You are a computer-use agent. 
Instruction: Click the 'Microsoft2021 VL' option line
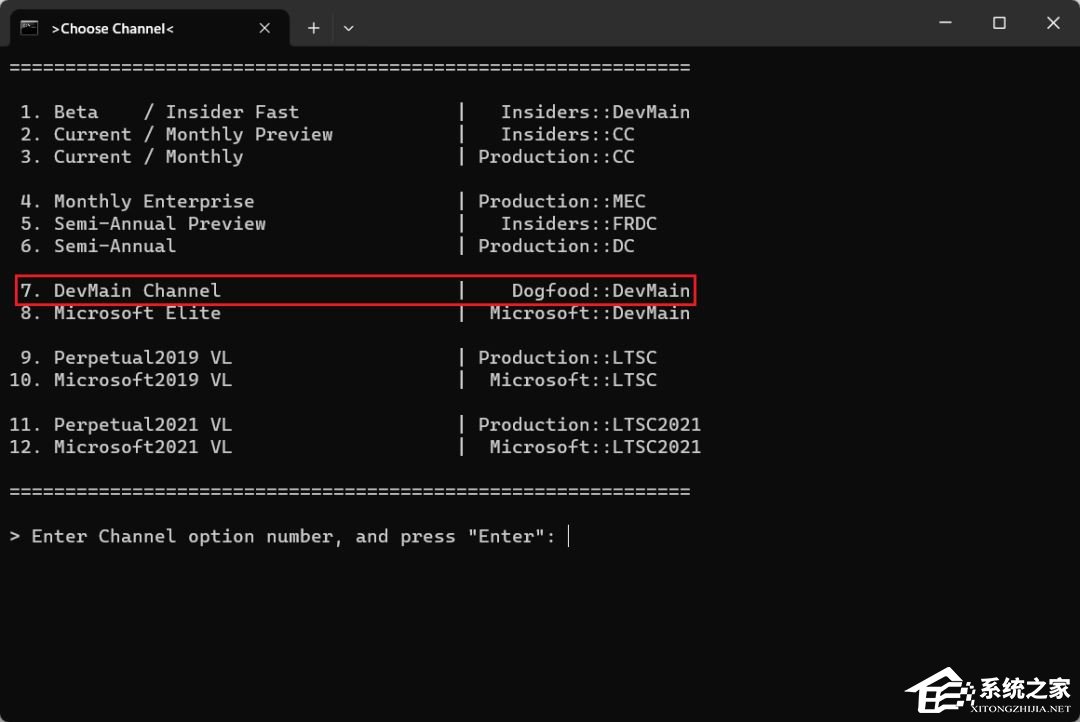(x=355, y=447)
